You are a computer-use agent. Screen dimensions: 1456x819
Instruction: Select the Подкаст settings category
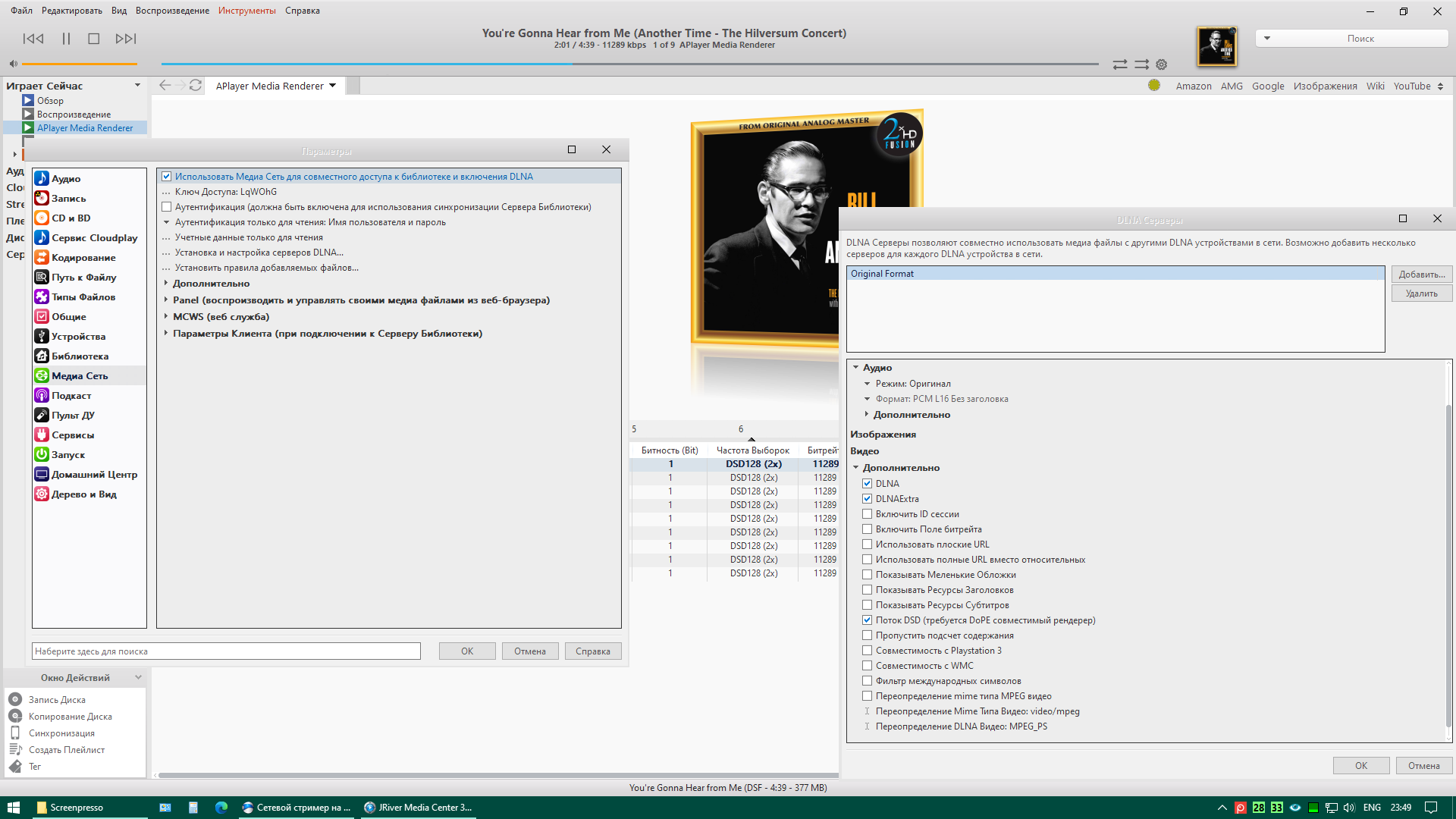click(x=71, y=396)
